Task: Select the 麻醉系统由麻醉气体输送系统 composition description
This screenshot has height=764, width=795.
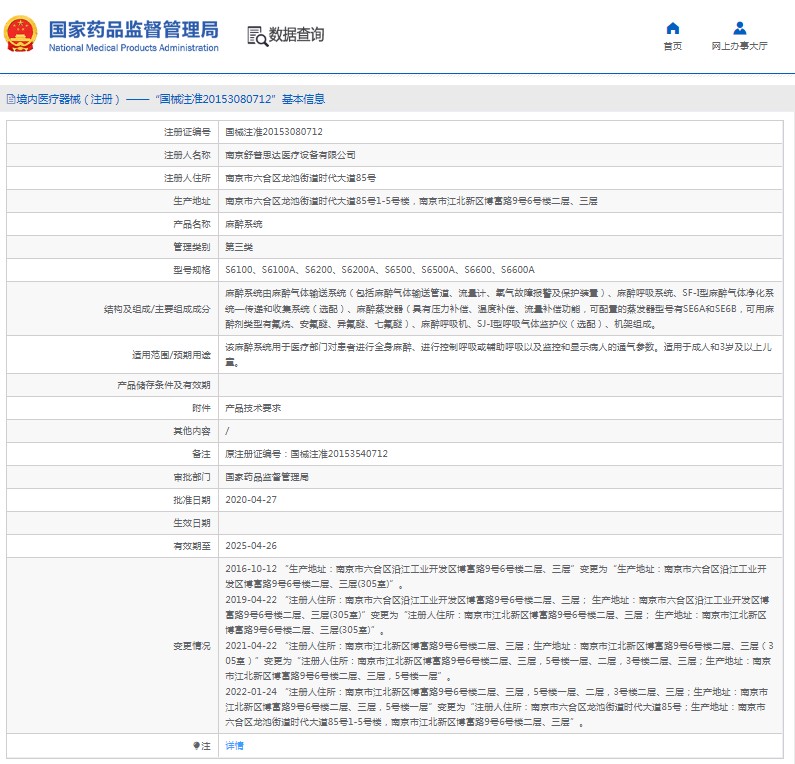Action: click(499, 308)
